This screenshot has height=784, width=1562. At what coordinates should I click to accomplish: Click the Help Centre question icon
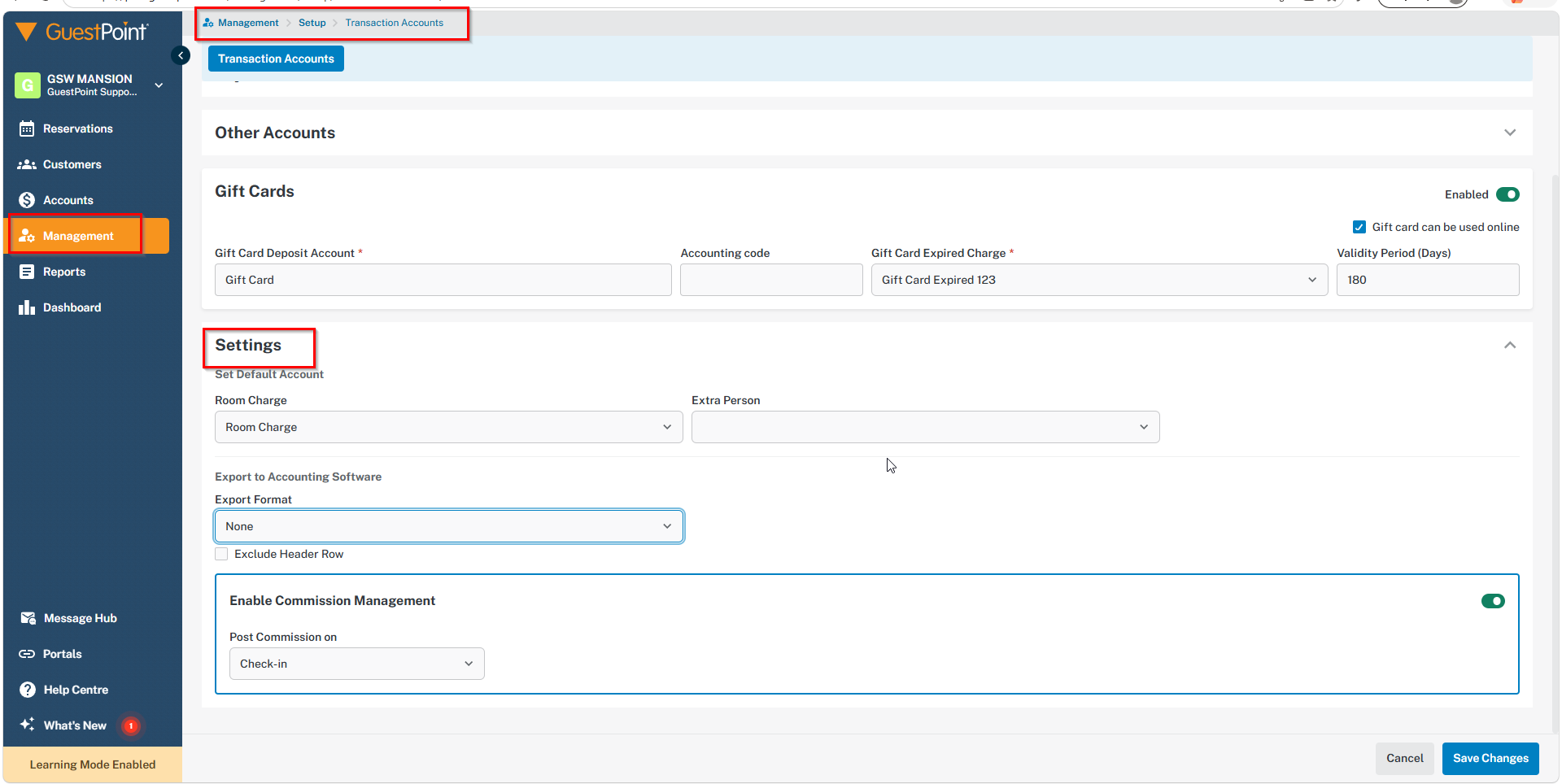click(x=28, y=690)
